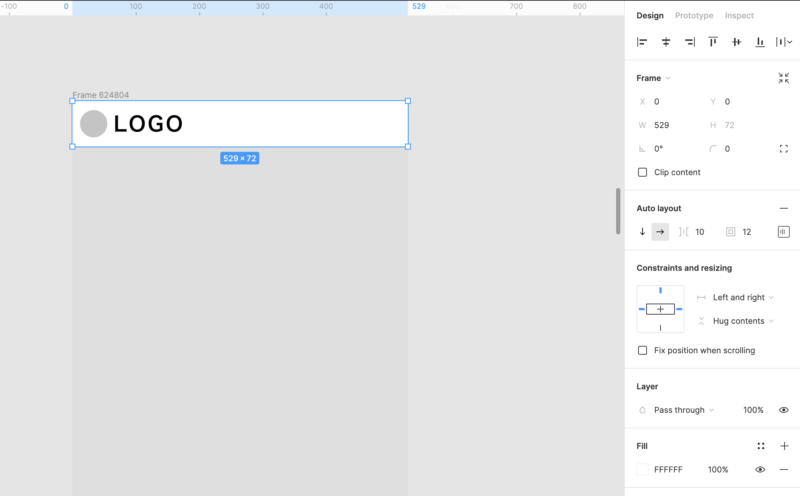Click the white FFFFFF fill color swatch

pos(643,469)
